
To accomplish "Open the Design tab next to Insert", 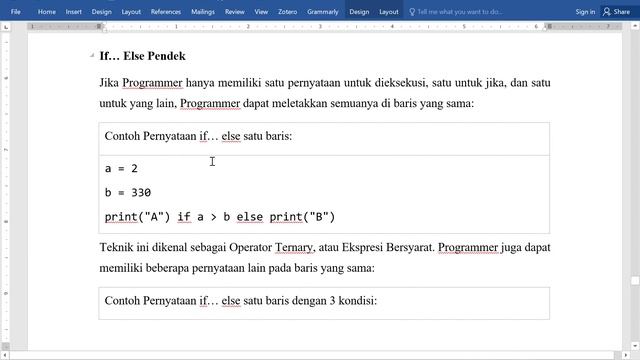I will [101, 12].
